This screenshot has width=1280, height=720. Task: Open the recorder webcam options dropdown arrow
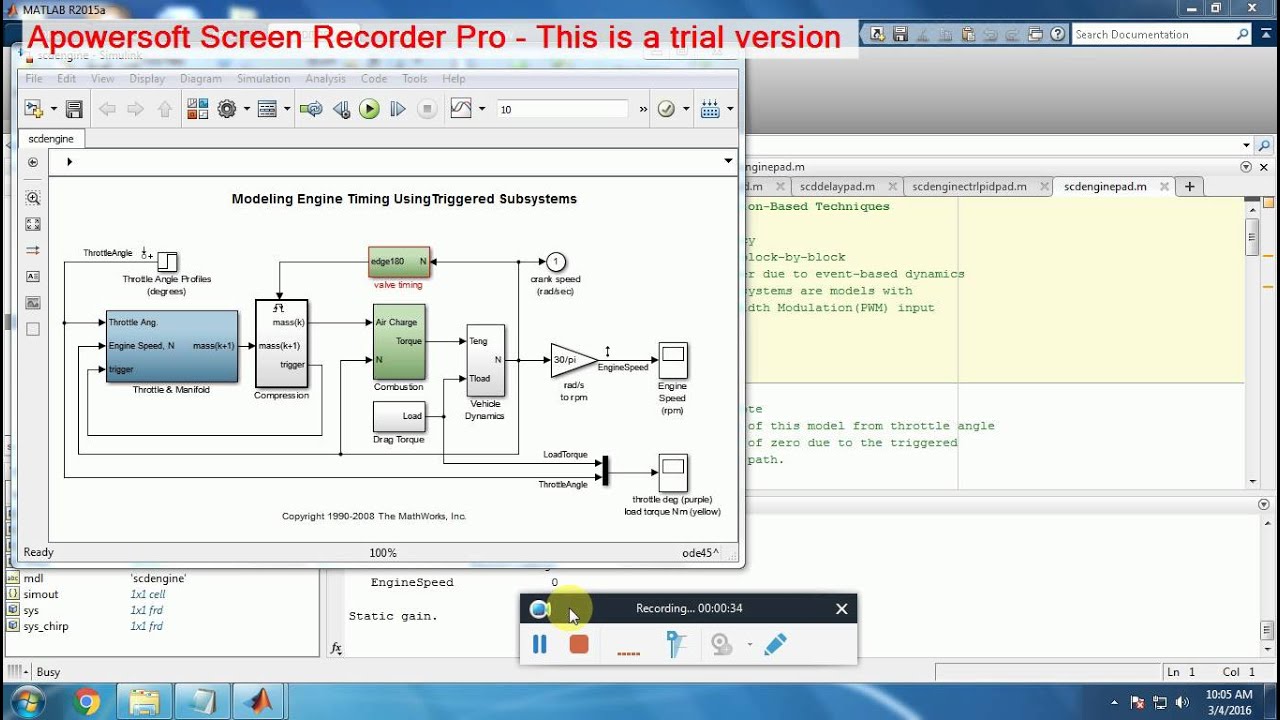(x=749, y=645)
